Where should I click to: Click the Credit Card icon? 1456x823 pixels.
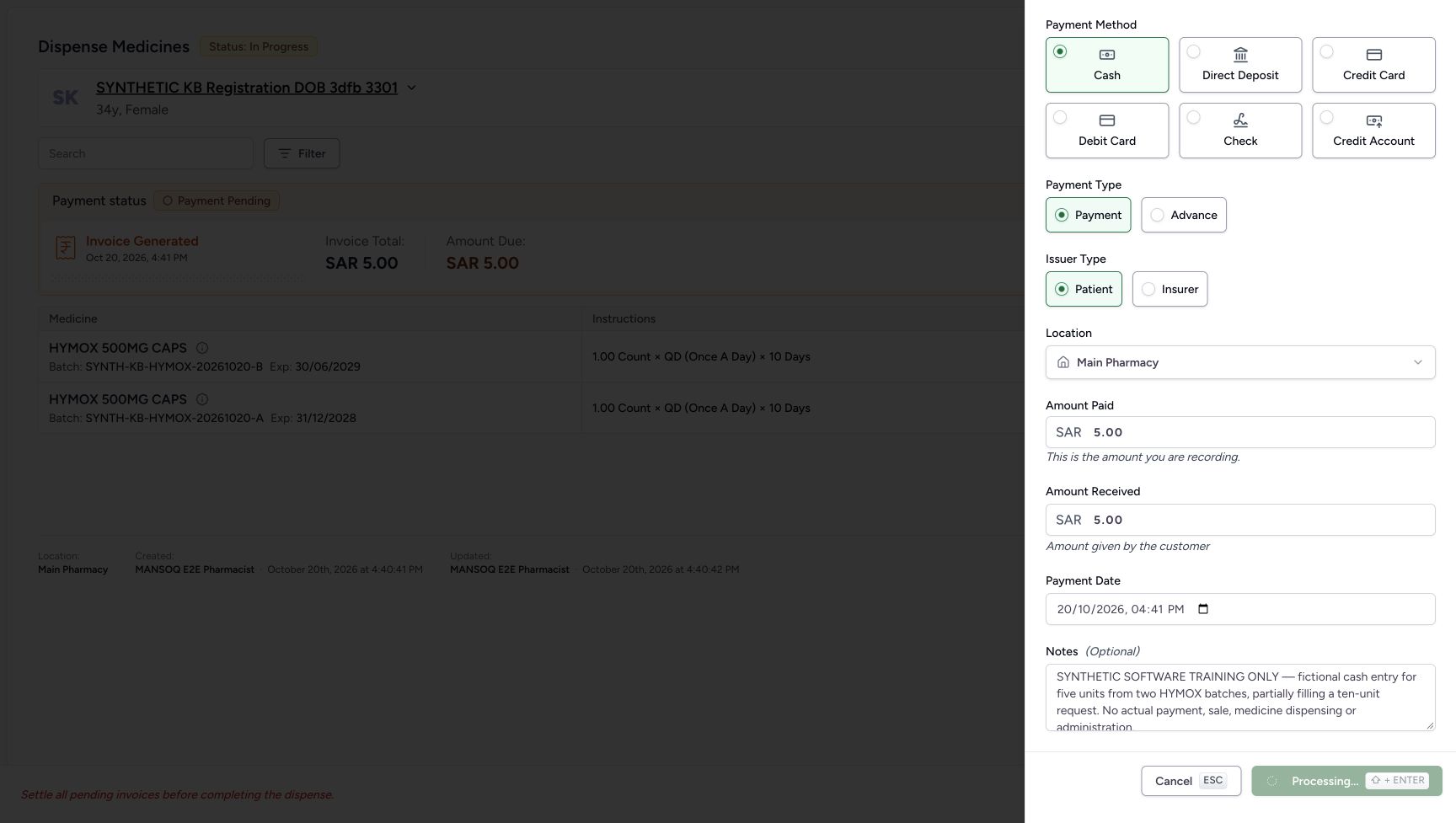[x=1374, y=55]
